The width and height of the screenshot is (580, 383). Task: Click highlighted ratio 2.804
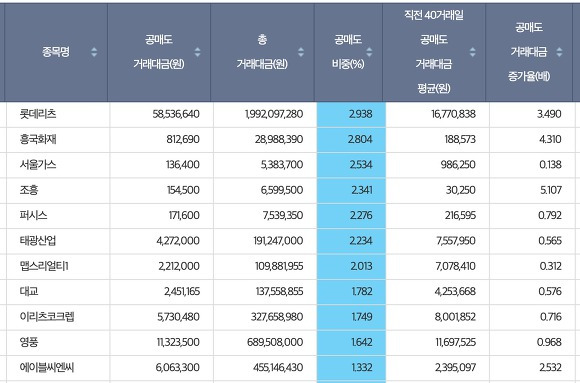click(360, 140)
